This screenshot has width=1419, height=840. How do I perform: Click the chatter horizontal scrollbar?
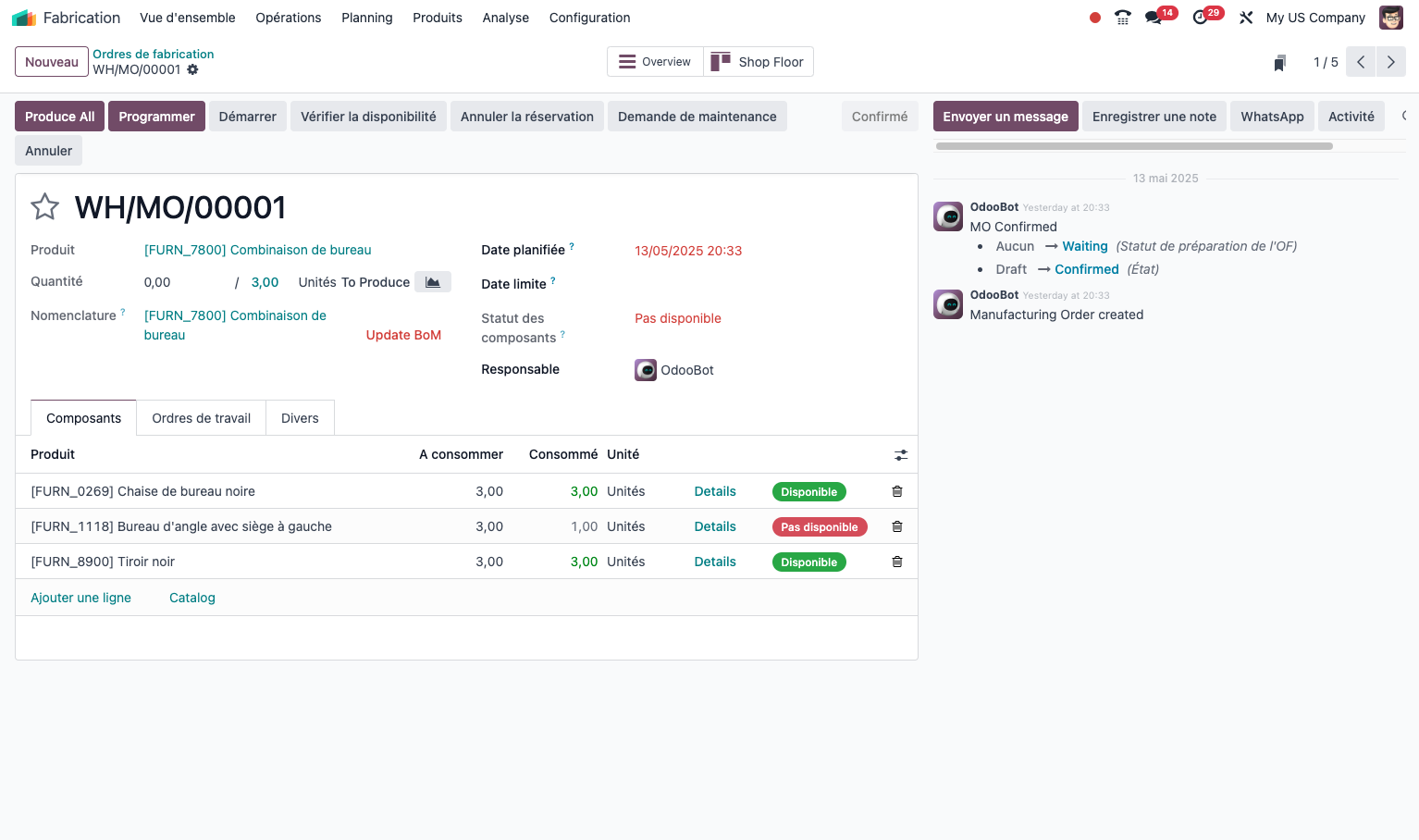1134,146
